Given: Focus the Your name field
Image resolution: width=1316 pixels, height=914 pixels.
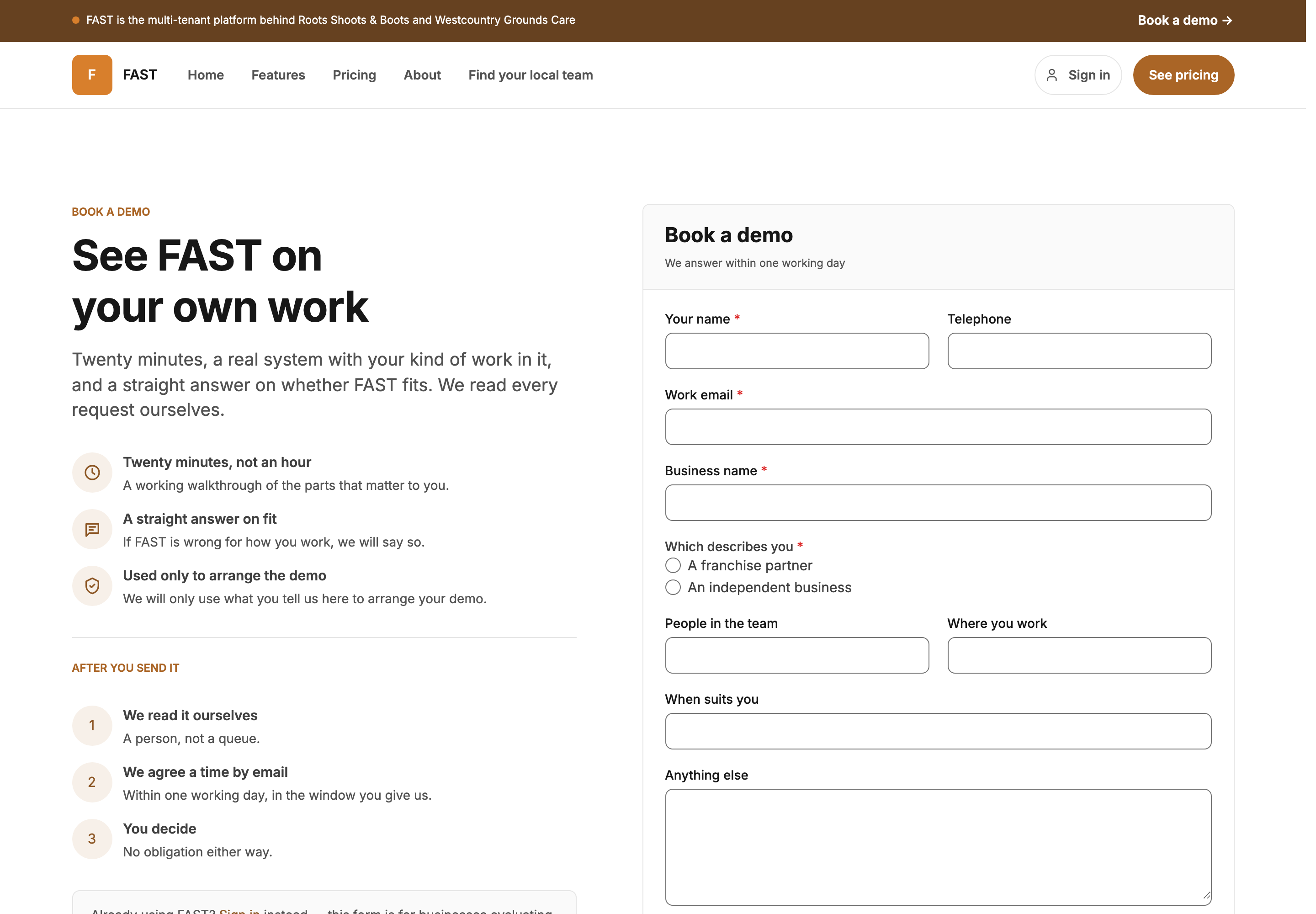Looking at the screenshot, I should pos(796,351).
